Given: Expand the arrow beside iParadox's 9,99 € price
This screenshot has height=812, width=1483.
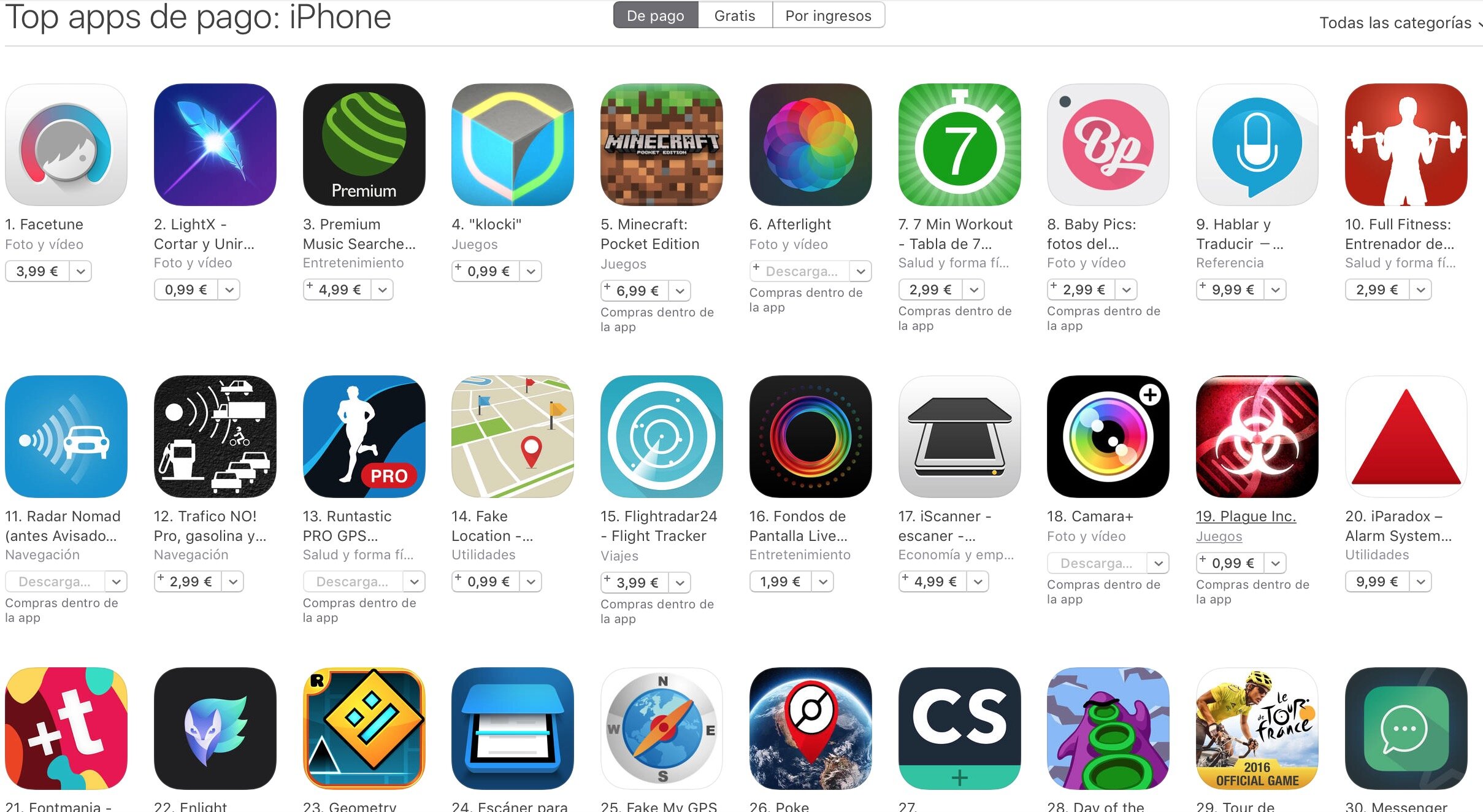Looking at the screenshot, I should 1420,581.
